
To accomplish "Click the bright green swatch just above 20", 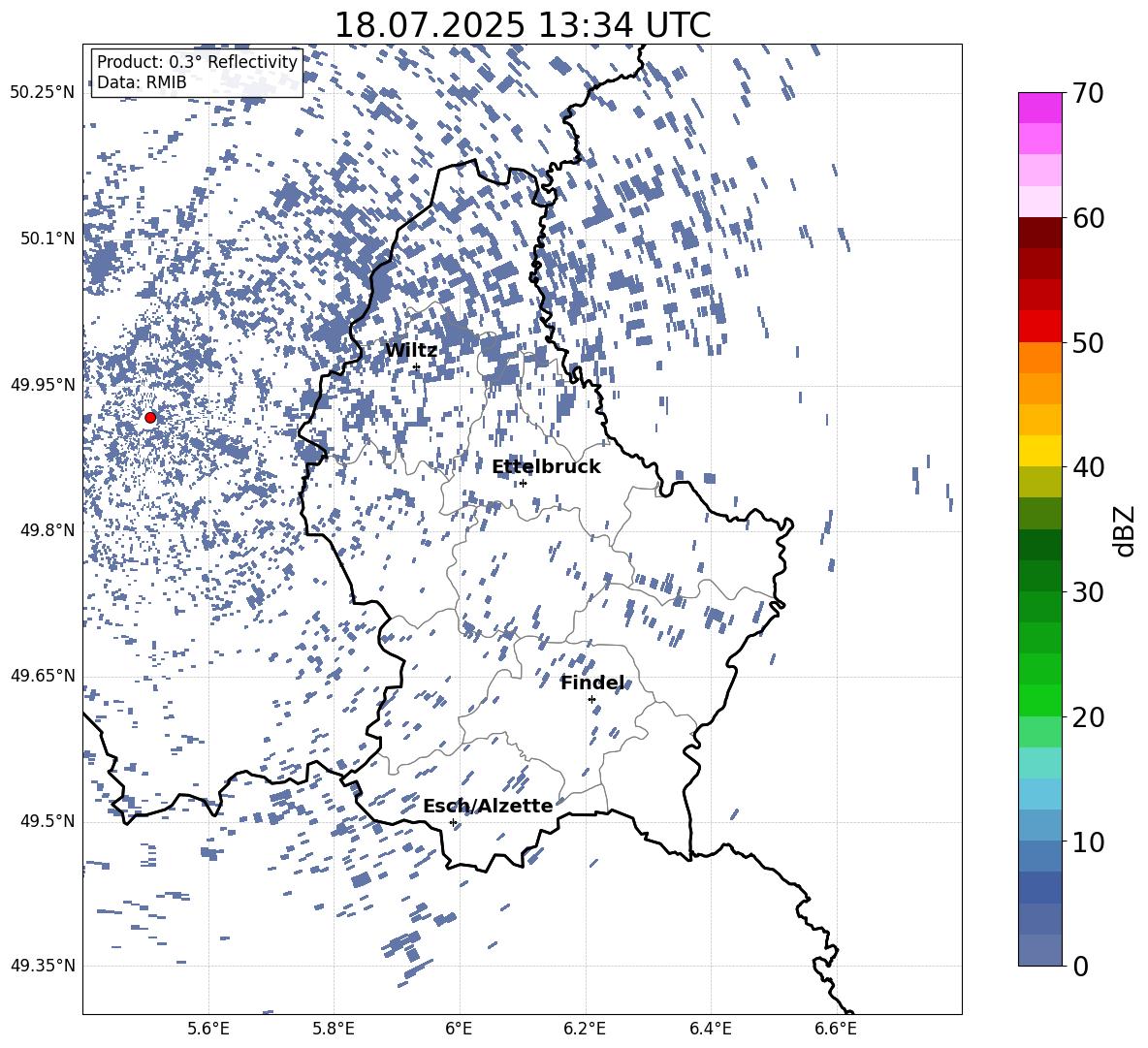I will (1039, 701).
